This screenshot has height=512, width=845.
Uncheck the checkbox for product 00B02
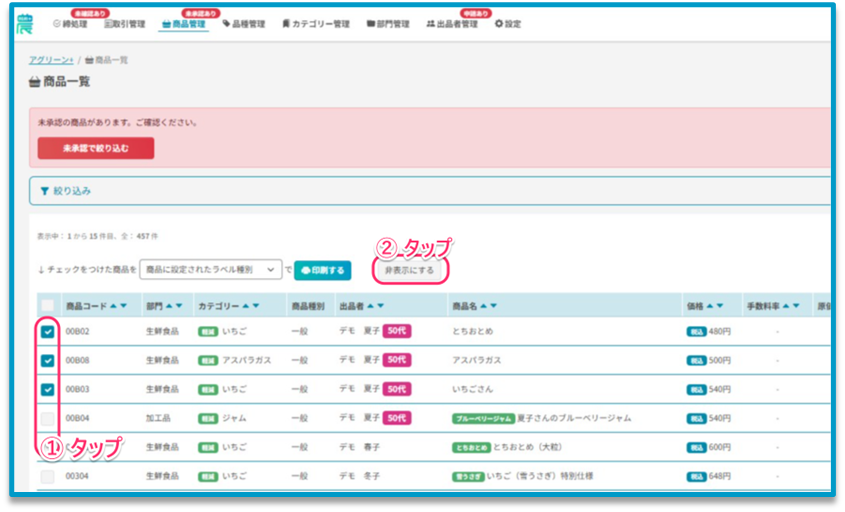click(48, 332)
